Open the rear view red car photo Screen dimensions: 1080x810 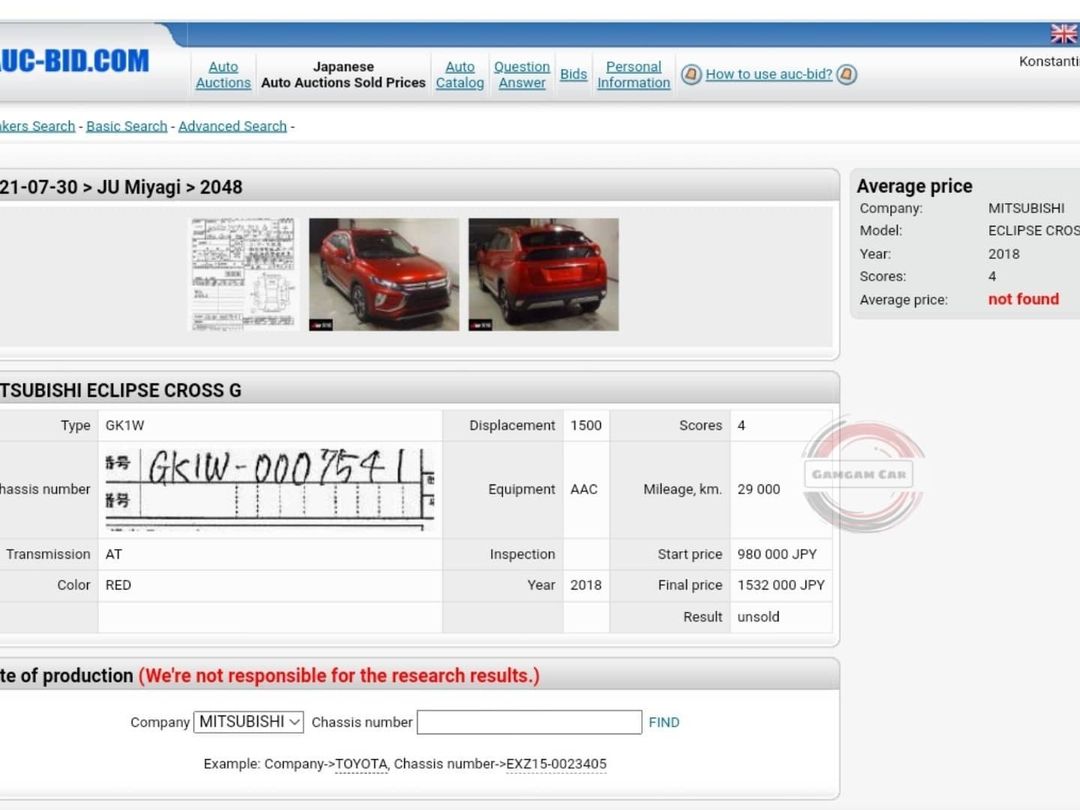click(x=543, y=274)
